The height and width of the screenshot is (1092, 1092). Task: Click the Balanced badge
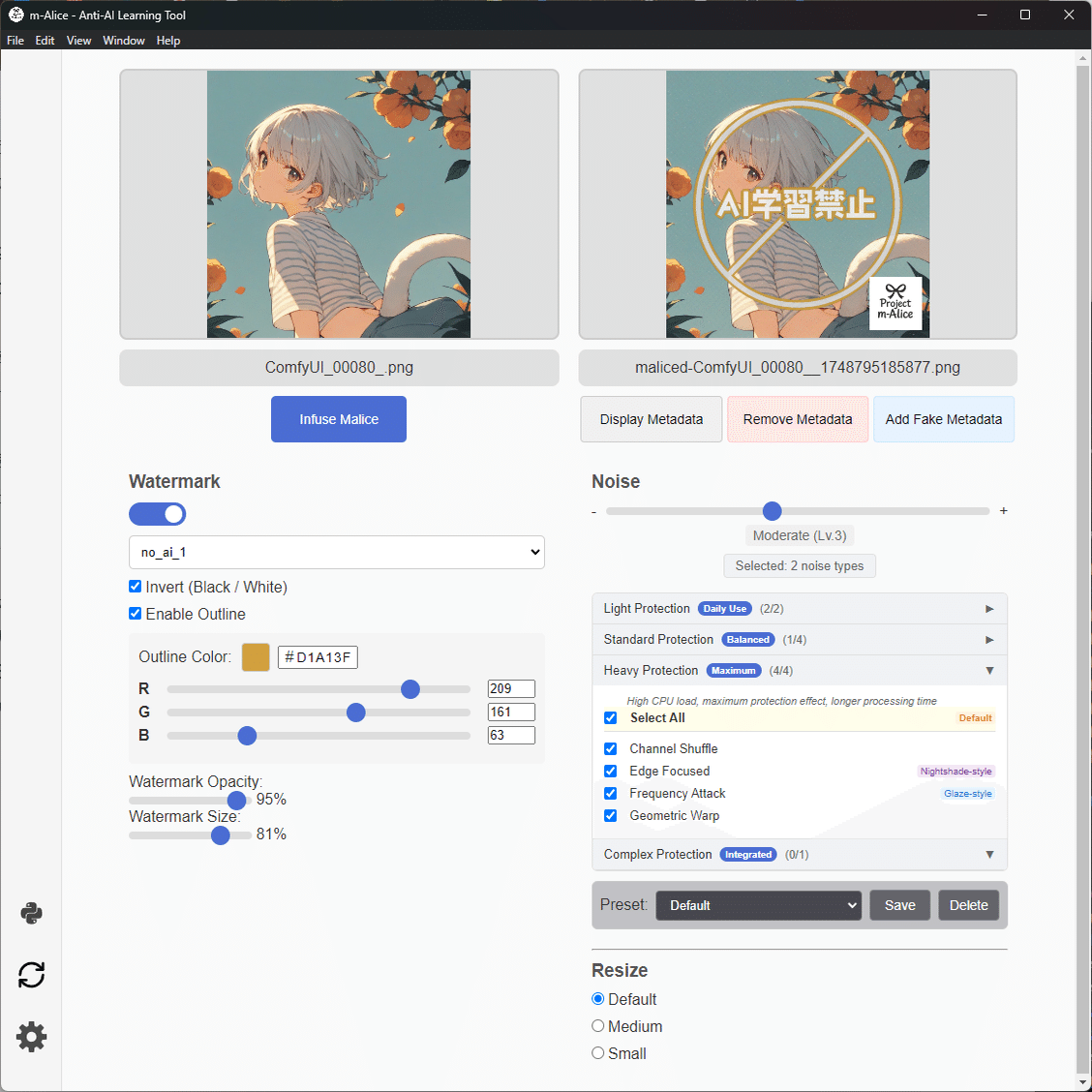point(748,639)
